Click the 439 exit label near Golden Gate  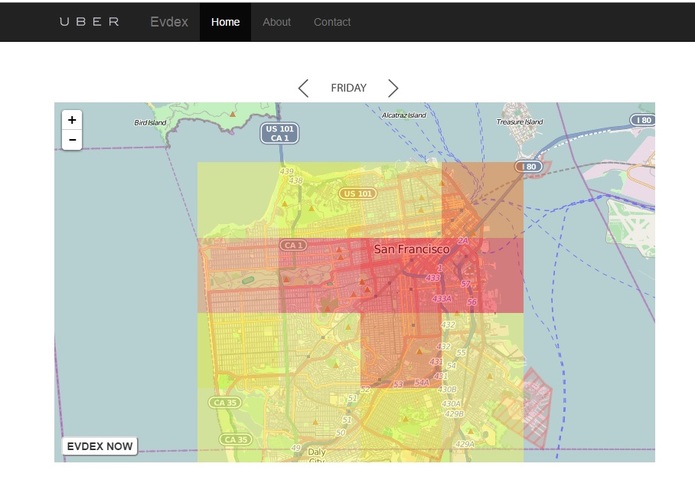point(286,171)
